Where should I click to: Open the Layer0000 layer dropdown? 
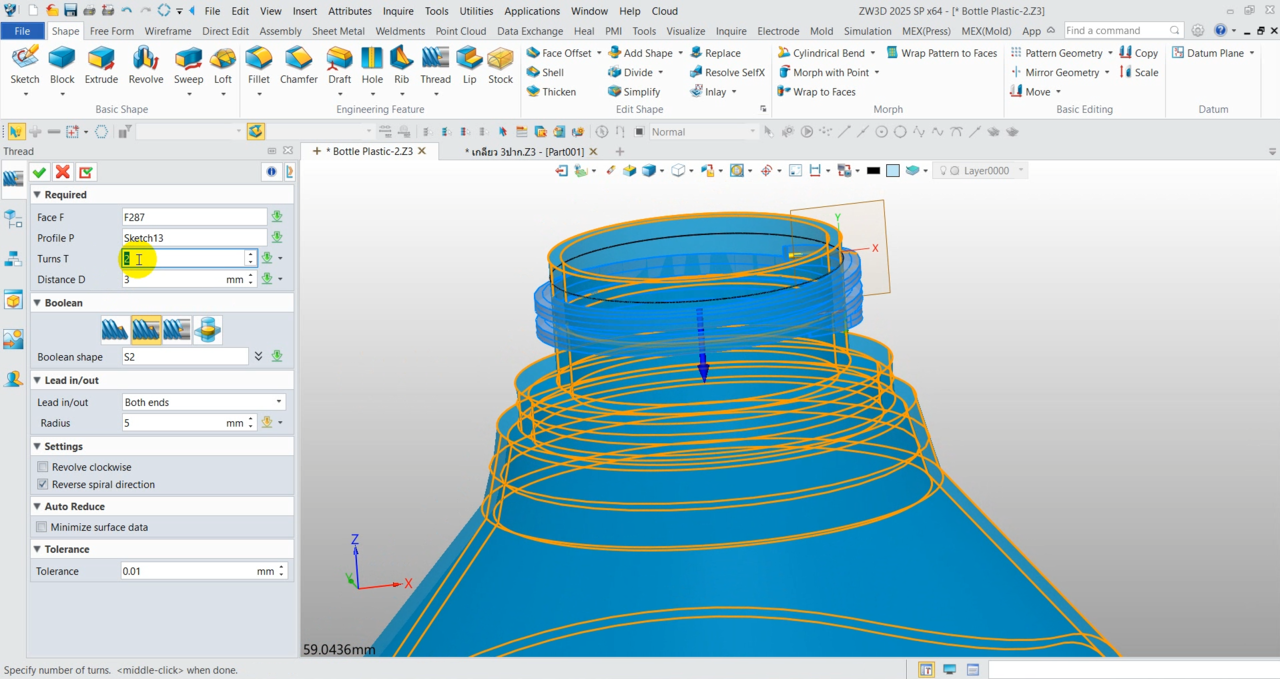click(1020, 171)
